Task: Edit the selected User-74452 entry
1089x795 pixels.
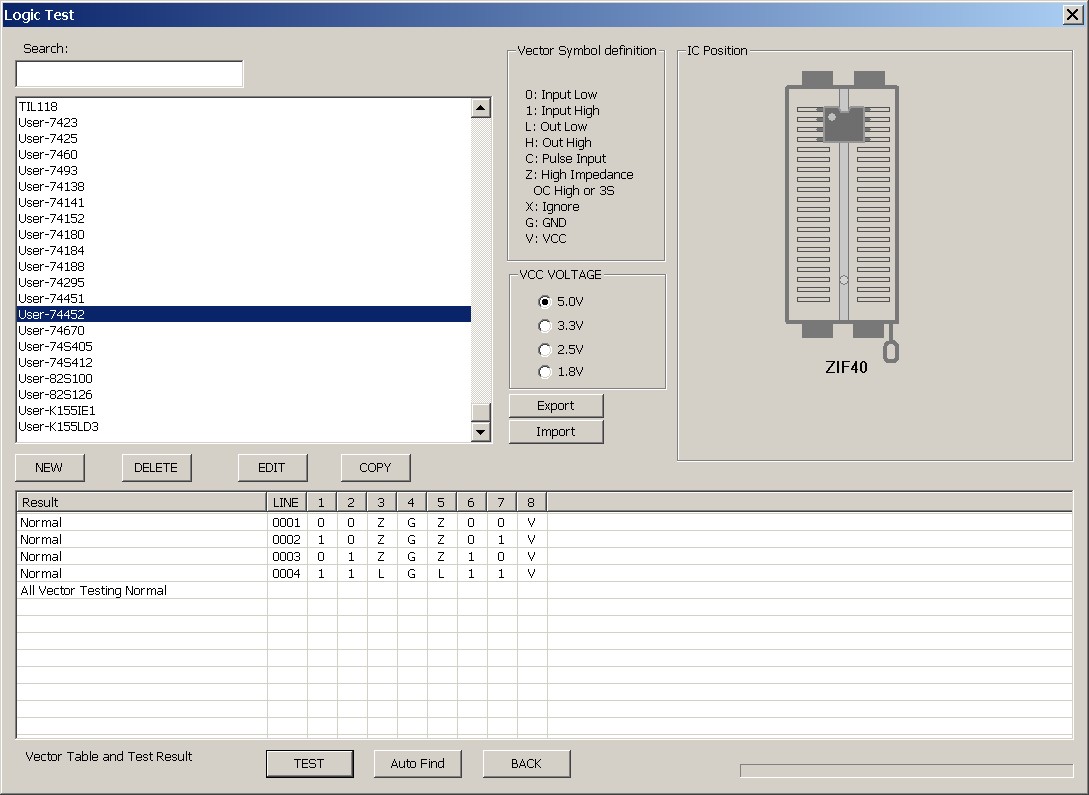Action: [272, 468]
